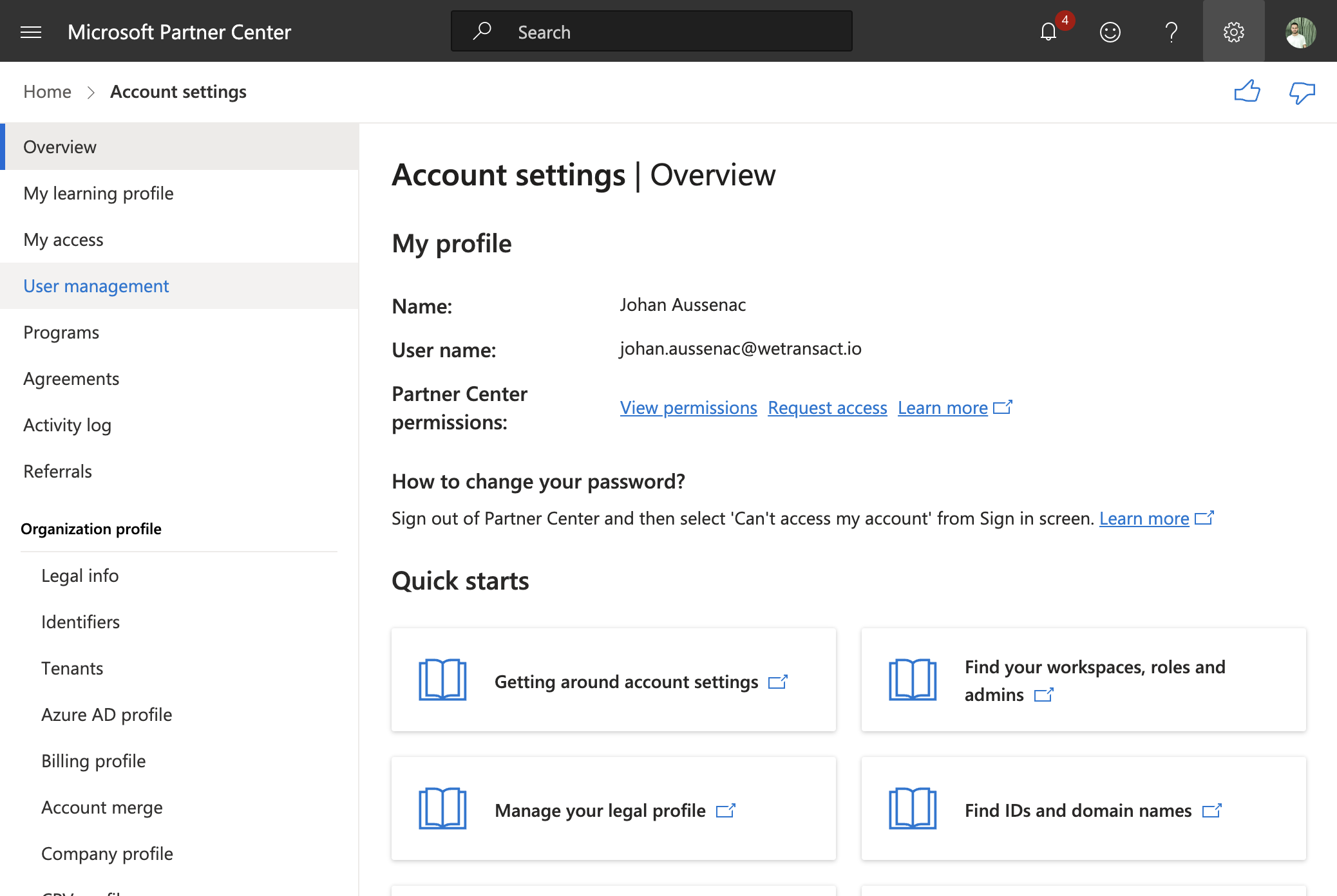The image size is (1337, 896).
Task: Click book icon on Getting around card
Action: pos(442,680)
